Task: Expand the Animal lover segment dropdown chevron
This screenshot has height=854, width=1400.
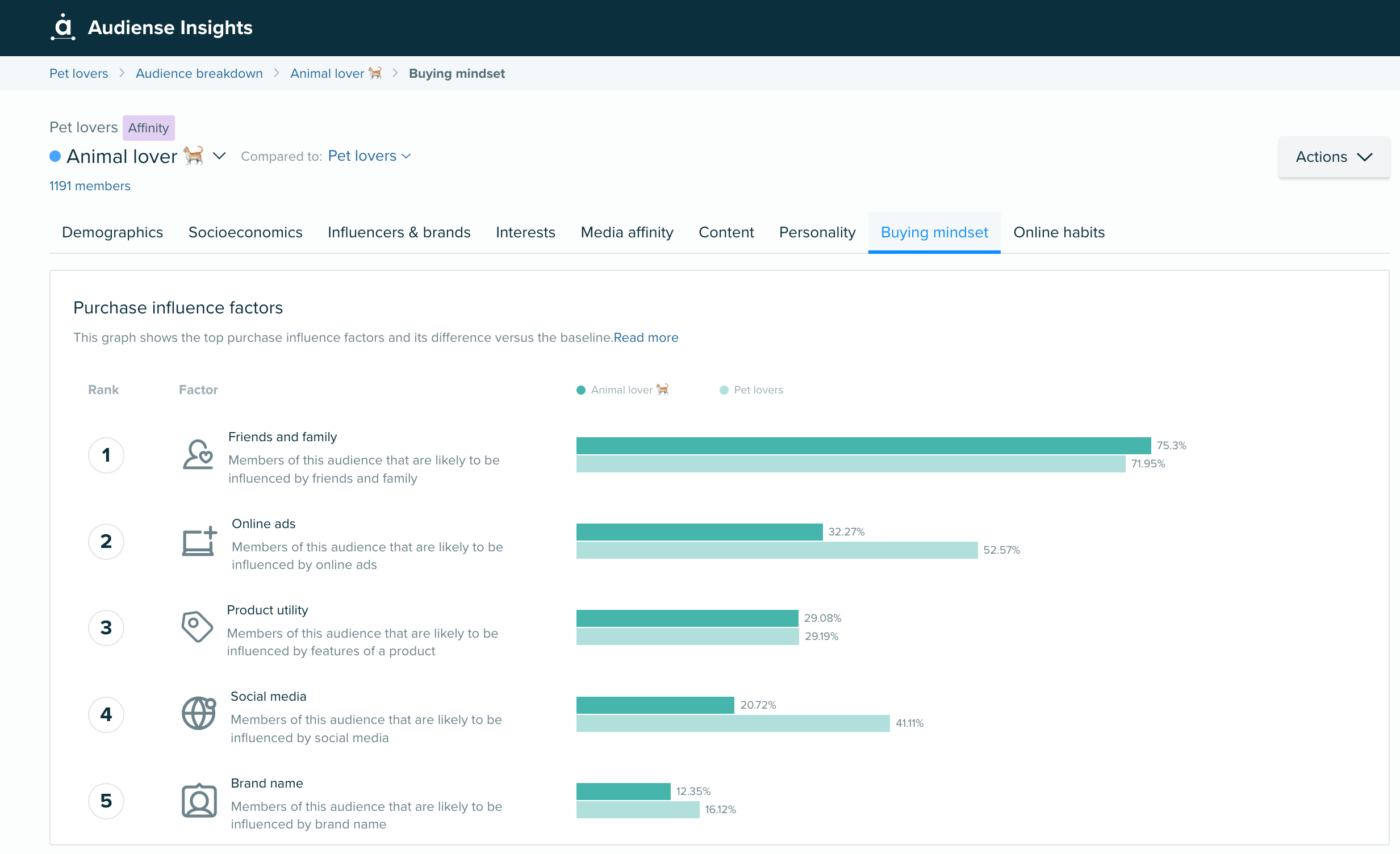Action: point(219,156)
